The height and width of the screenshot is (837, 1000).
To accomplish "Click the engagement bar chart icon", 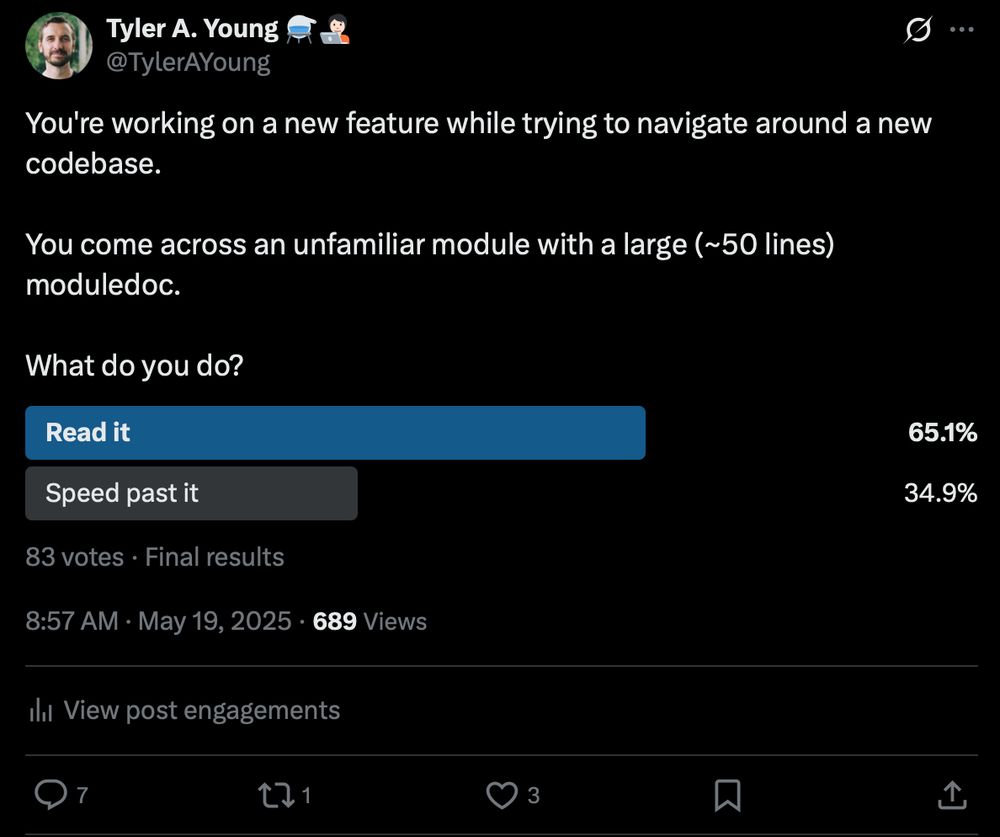I will pyautogui.click(x=40, y=710).
